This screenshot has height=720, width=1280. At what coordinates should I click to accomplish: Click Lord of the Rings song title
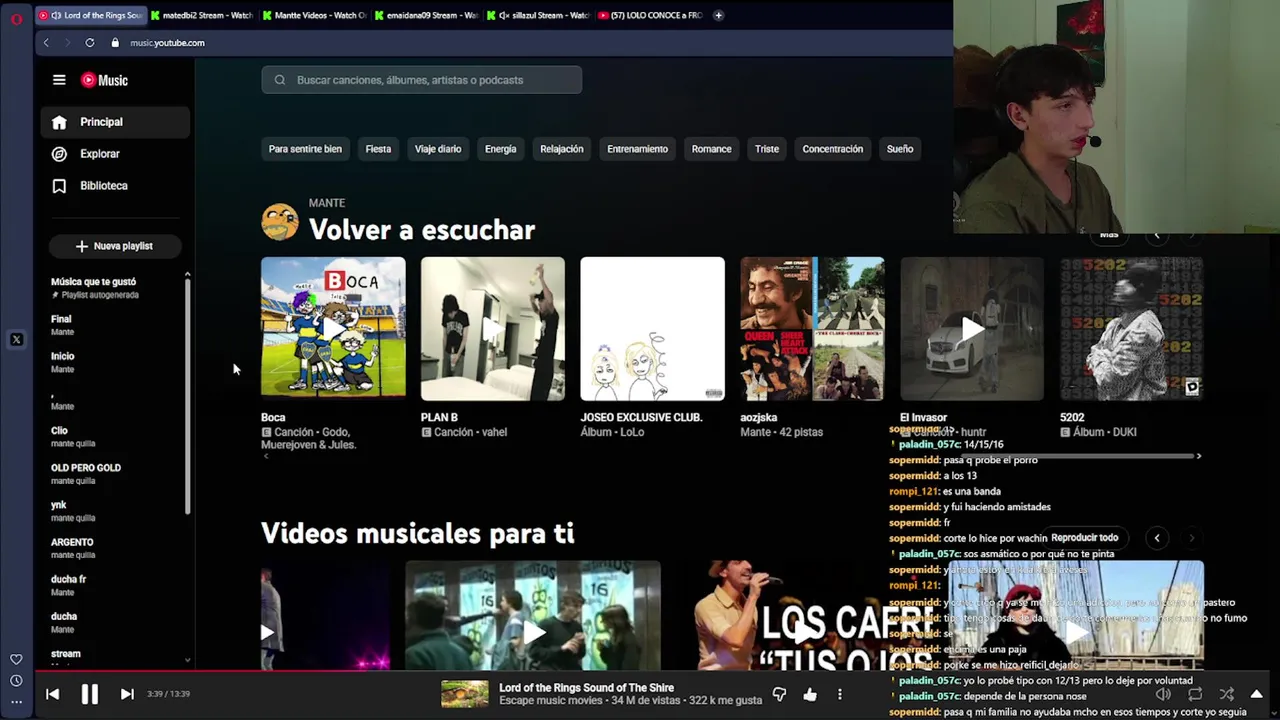(x=586, y=688)
